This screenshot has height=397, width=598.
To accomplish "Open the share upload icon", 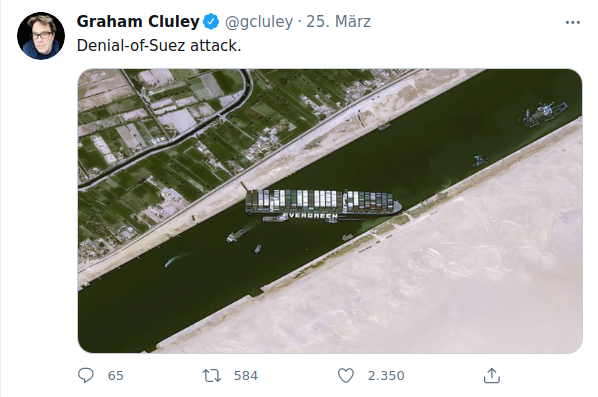I will (492, 375).
